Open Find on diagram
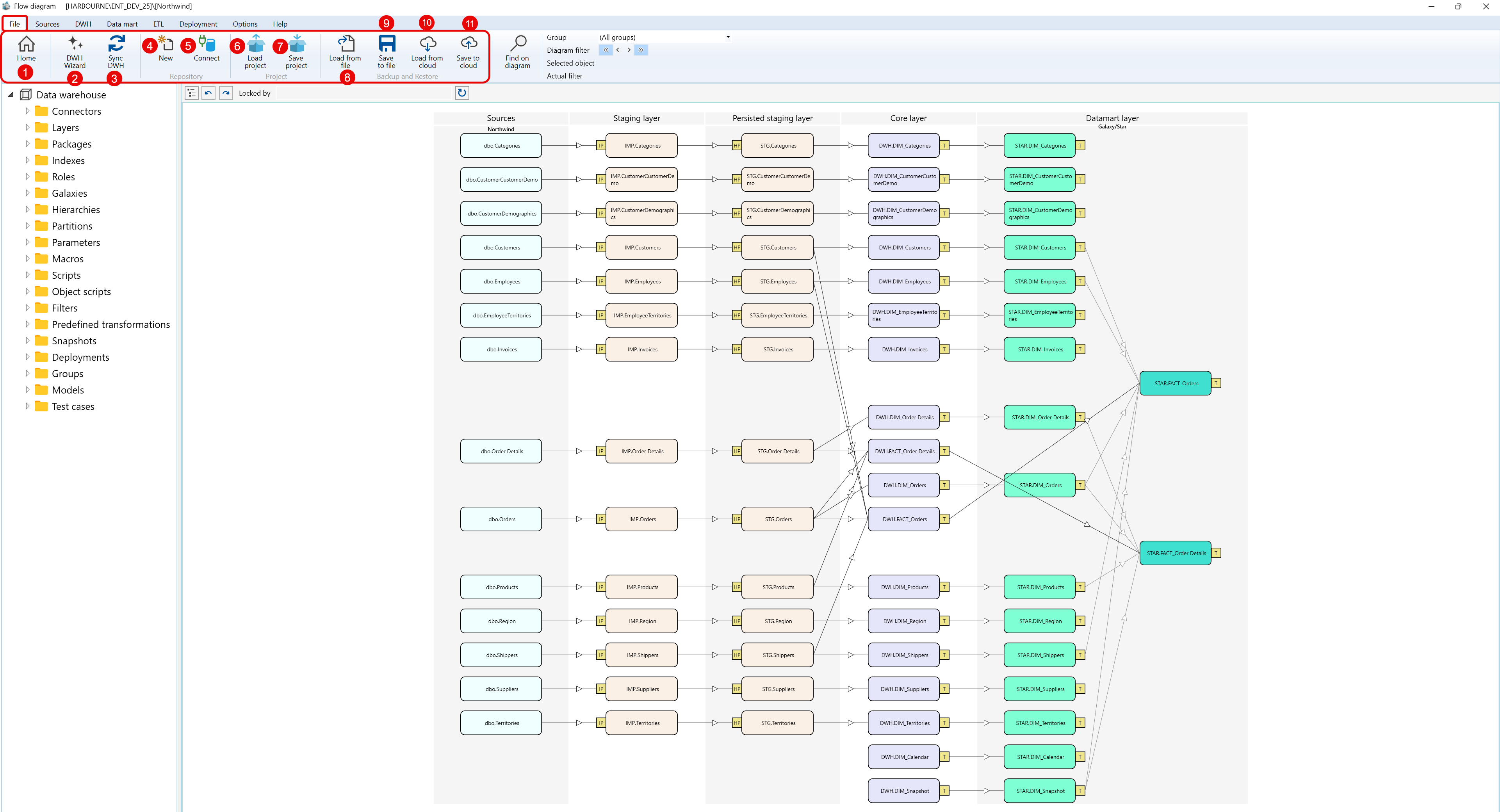 518,52
